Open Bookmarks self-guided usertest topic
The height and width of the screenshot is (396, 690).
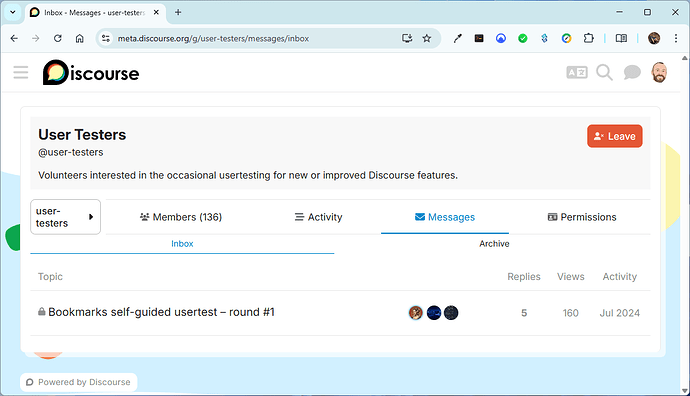(x=161, y=312)
